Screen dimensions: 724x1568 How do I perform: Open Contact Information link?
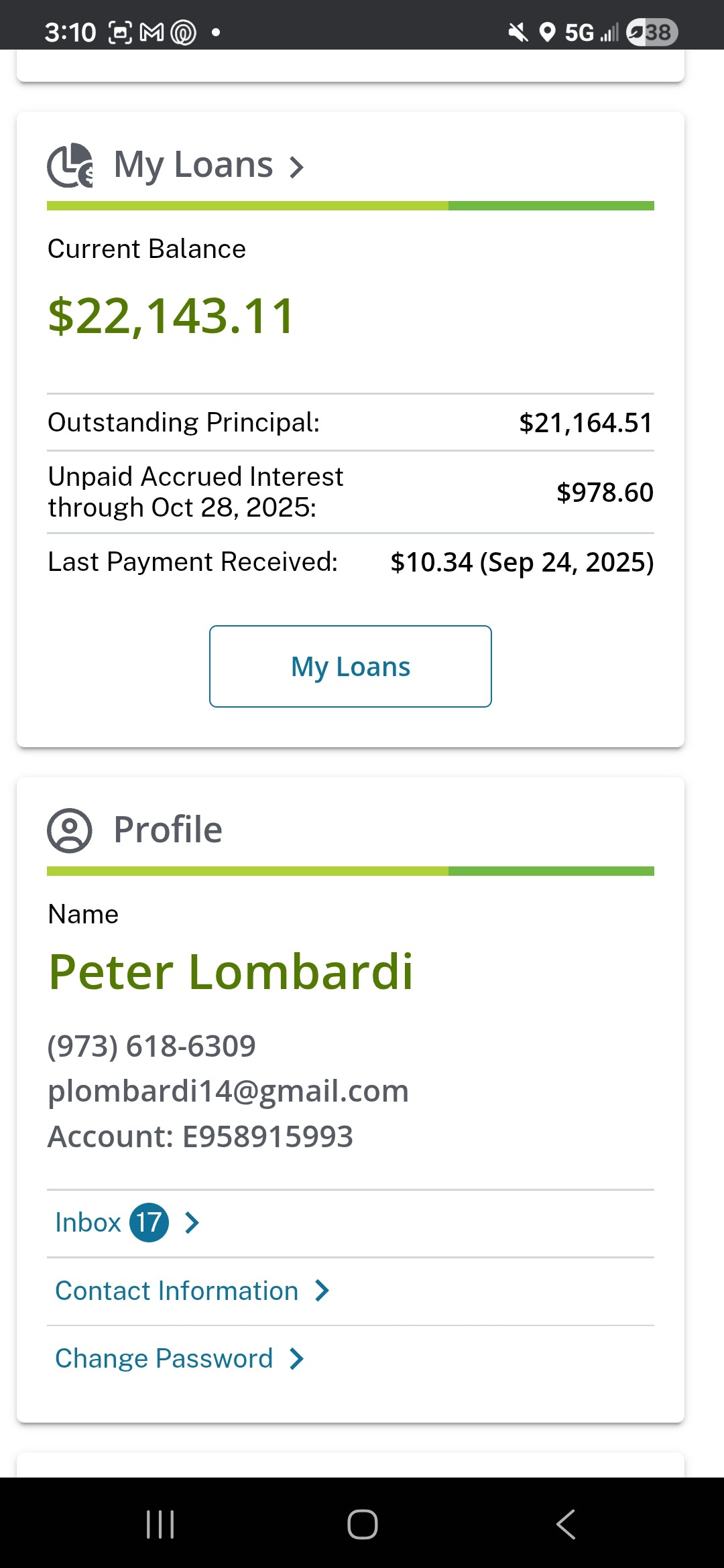point(176,1291)
